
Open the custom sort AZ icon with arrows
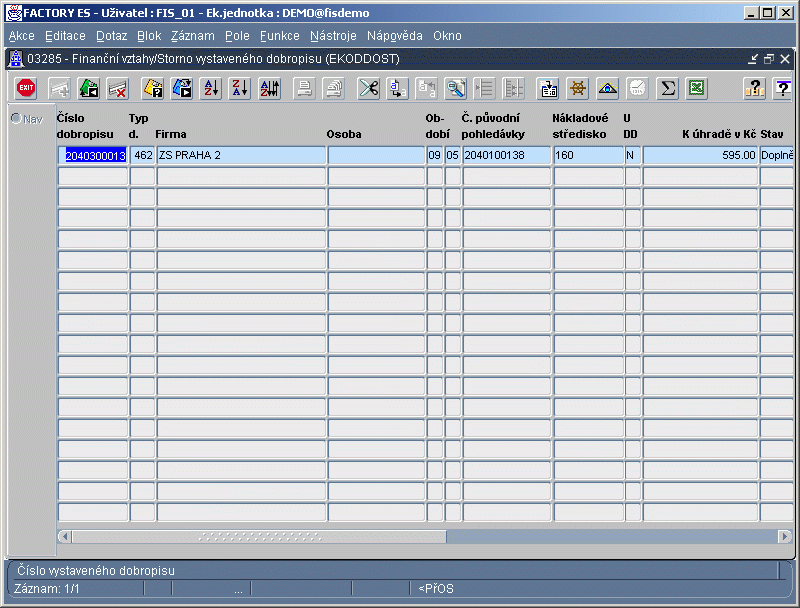coord(269,88)
